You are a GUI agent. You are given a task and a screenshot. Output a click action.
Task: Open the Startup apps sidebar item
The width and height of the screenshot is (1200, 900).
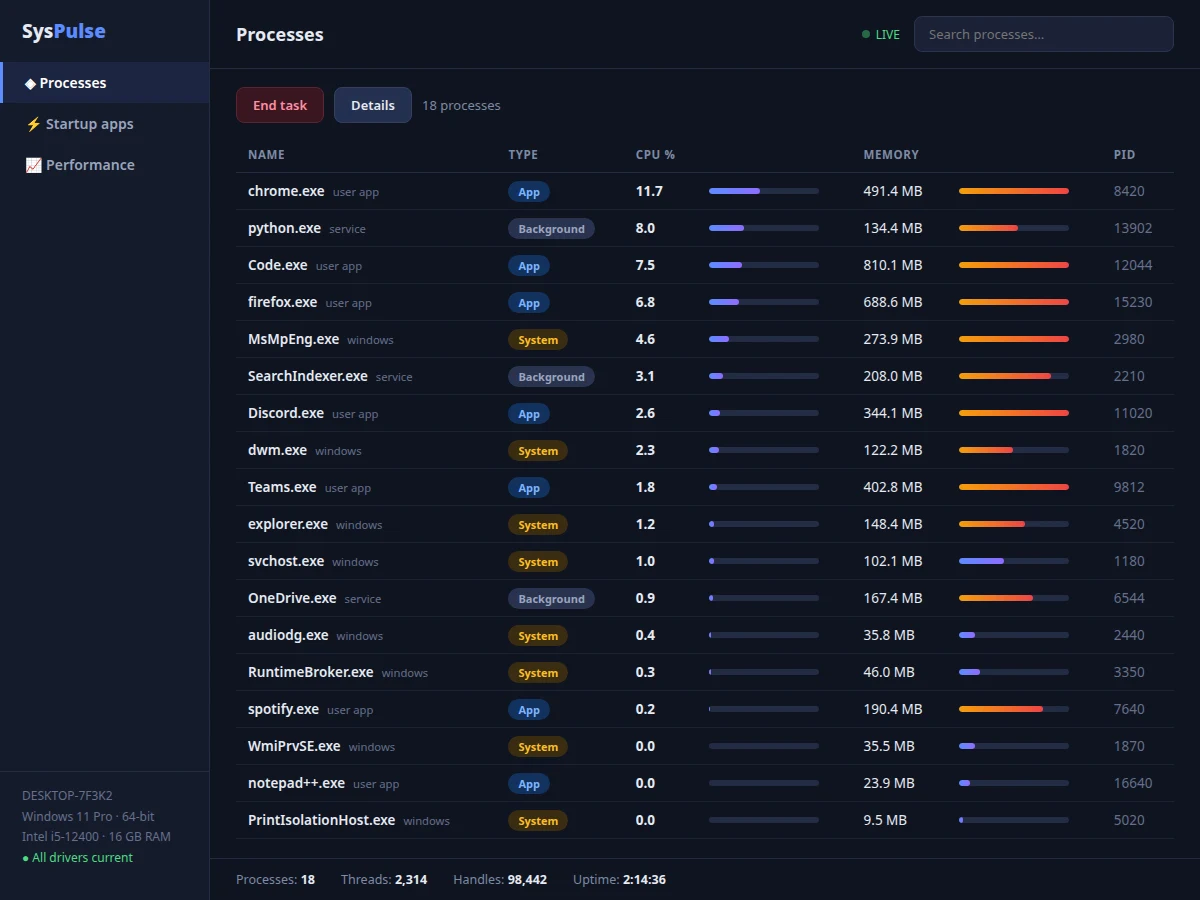[105, 124]
